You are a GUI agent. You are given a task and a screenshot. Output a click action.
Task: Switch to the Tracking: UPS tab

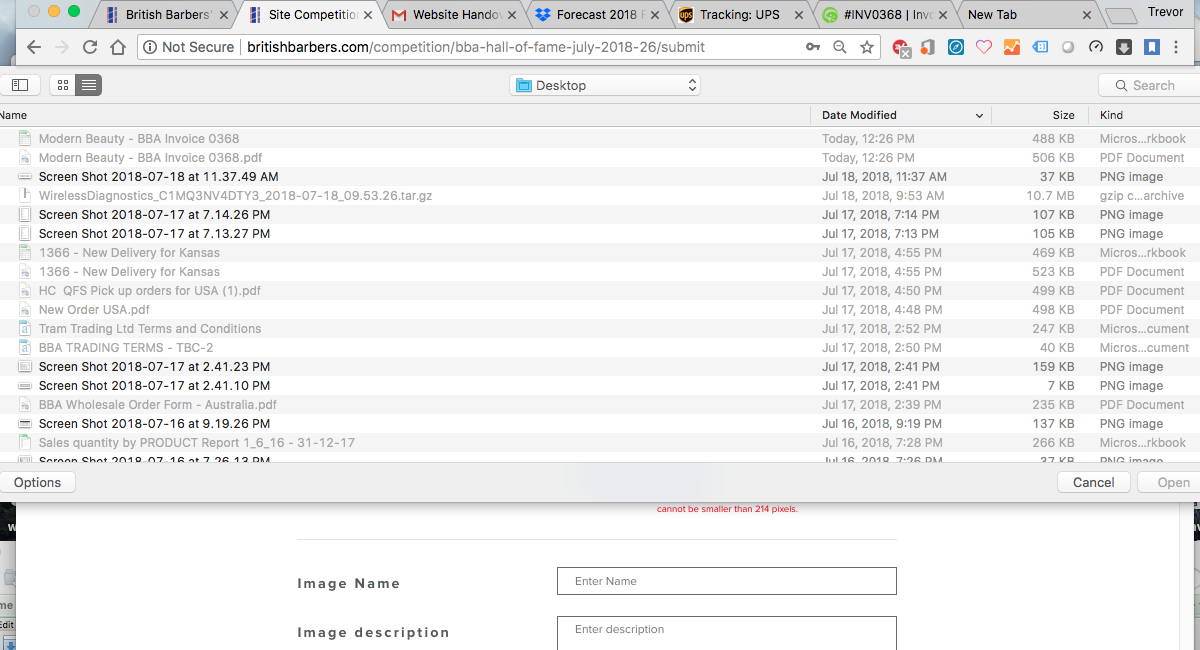pyautogui.click(x=742, y=15)
